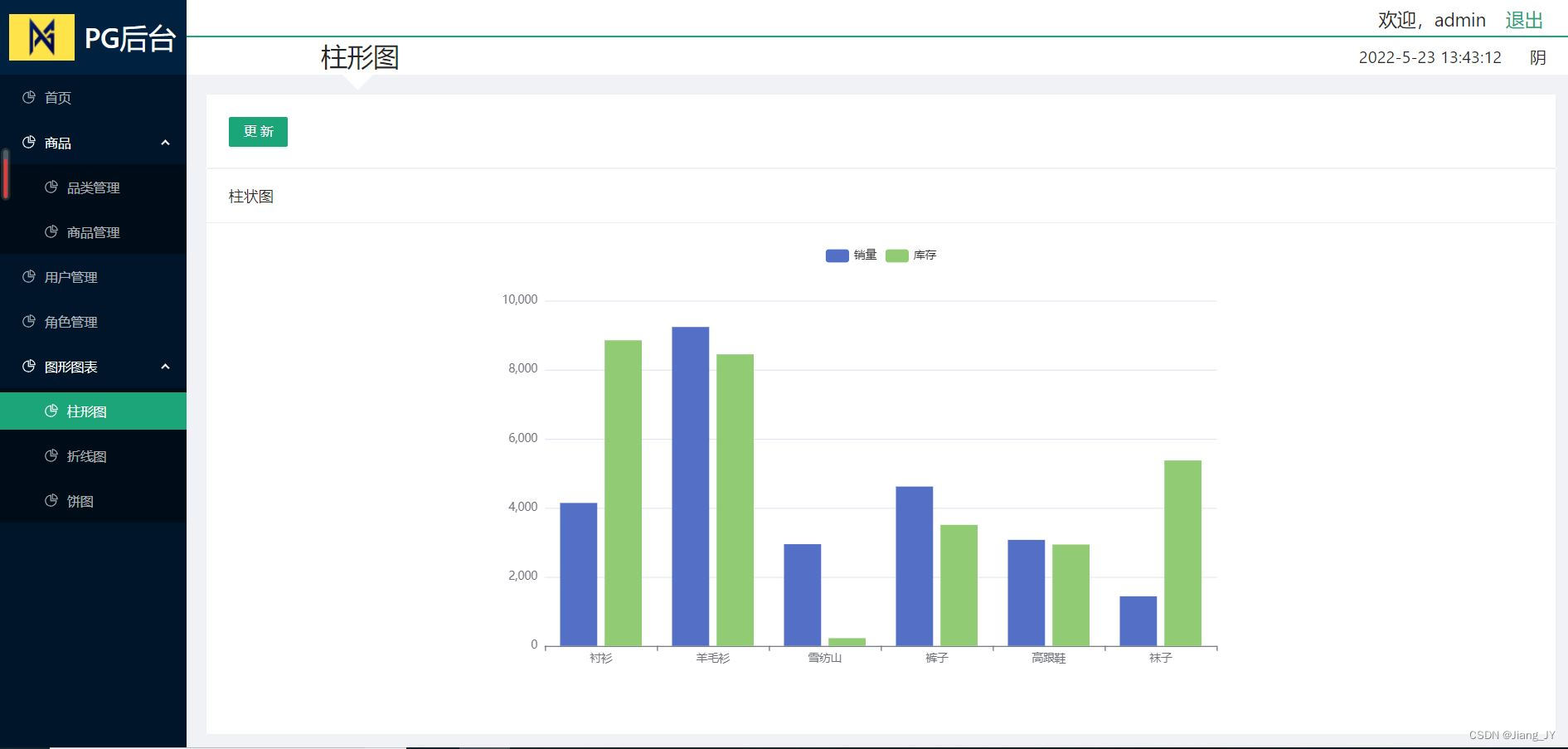Click the date time 2022-5-23 13:43:12
1568x749 pixels.
[1430, 57]
